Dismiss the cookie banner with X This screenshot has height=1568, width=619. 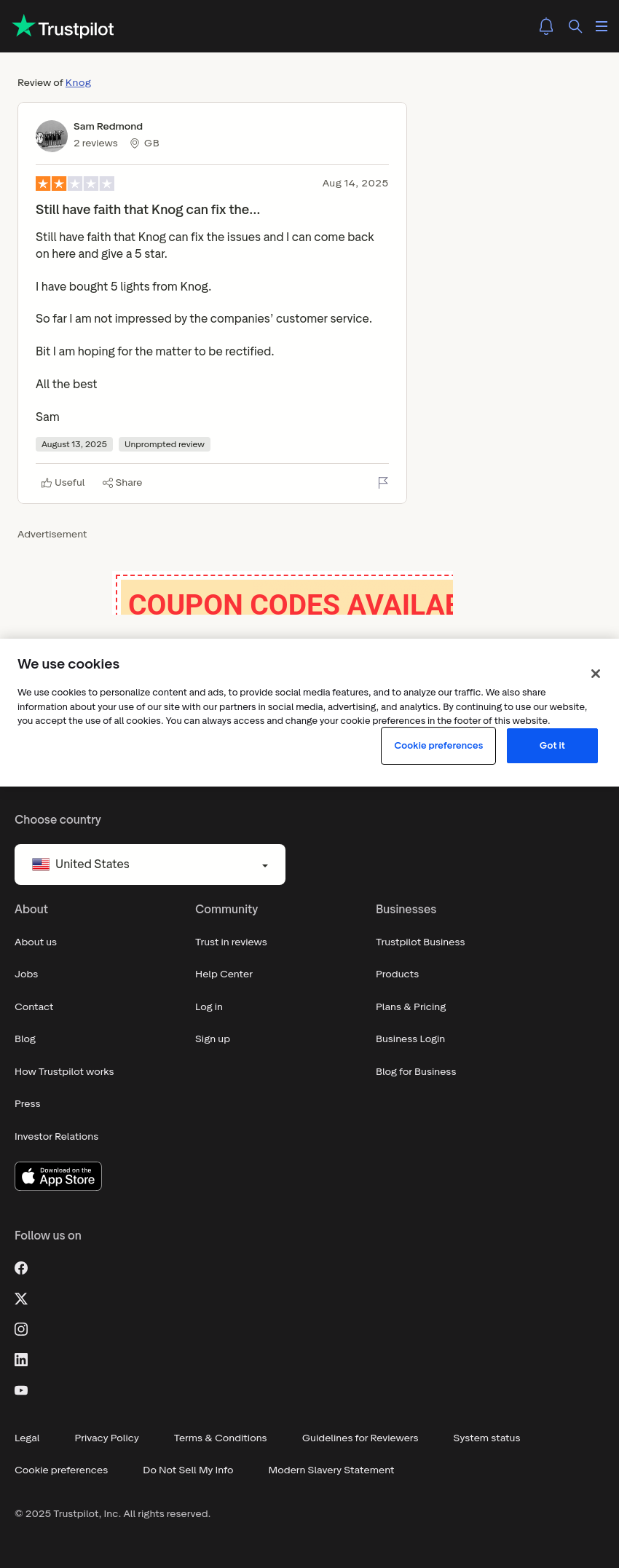(x=596, y=674)
